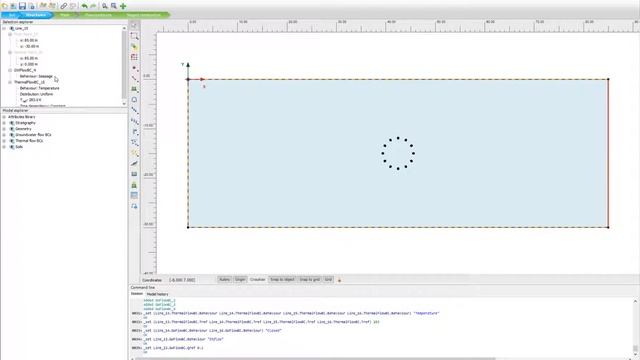Image resolution: width=640 pixels, height=360 pixels.
Task: Click the red right boundary line of model
Action: pos(608,153)
